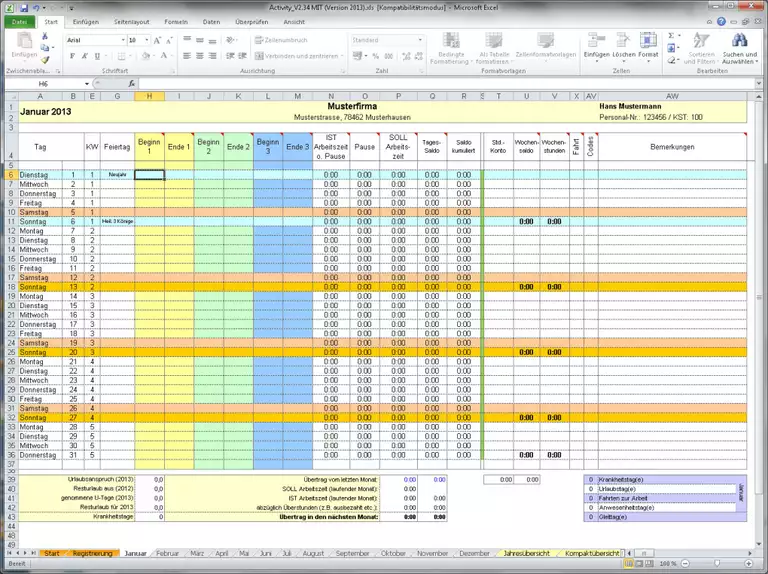
Task: Click the Undo arrow icon
Action: 35,7
